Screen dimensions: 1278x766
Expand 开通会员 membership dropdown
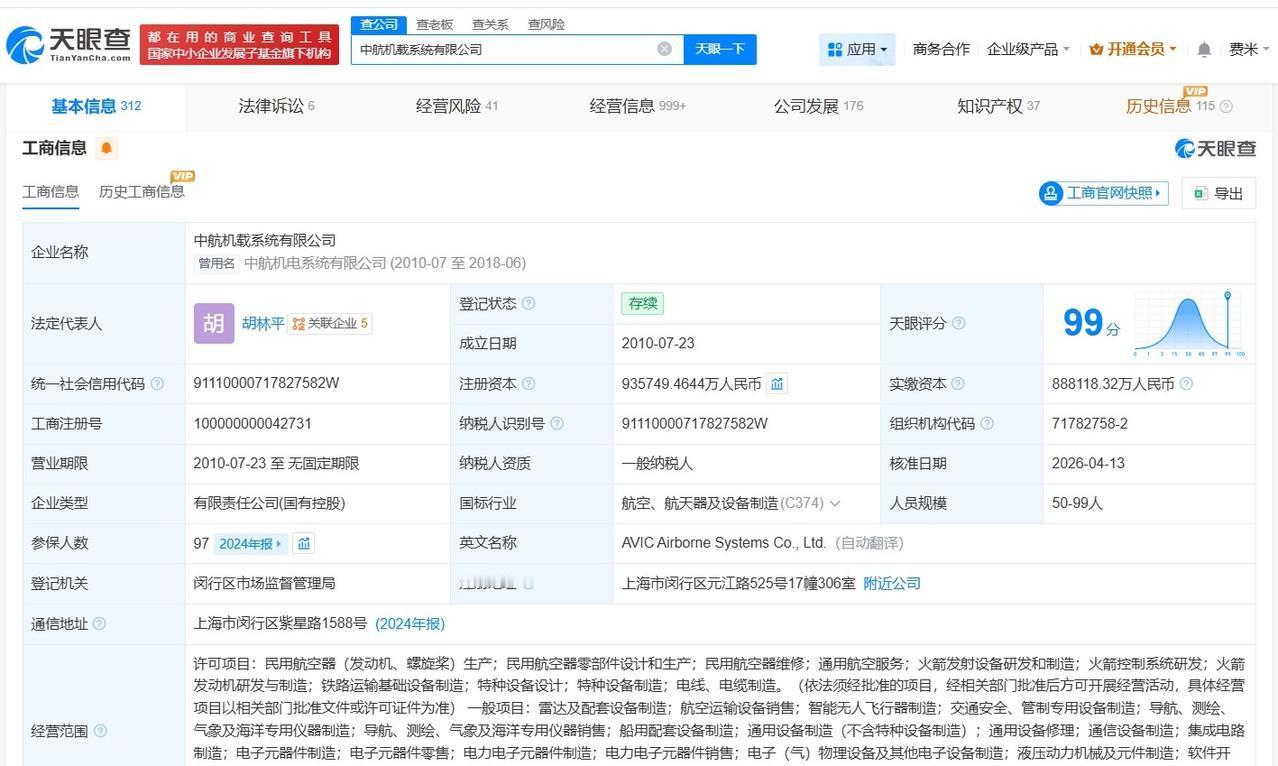(1133, 49)
